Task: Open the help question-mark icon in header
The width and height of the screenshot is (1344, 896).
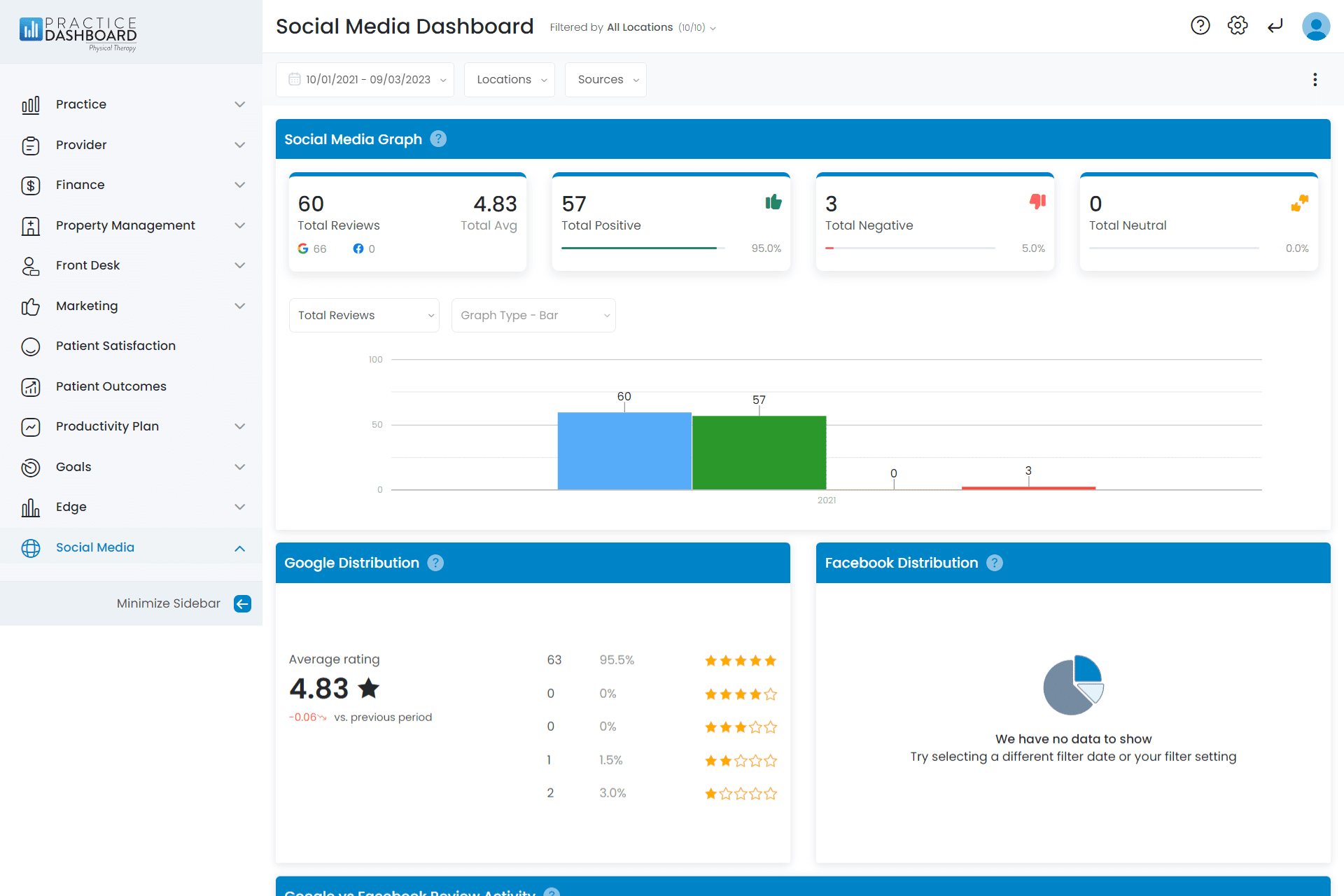Action: [1200, 26]
